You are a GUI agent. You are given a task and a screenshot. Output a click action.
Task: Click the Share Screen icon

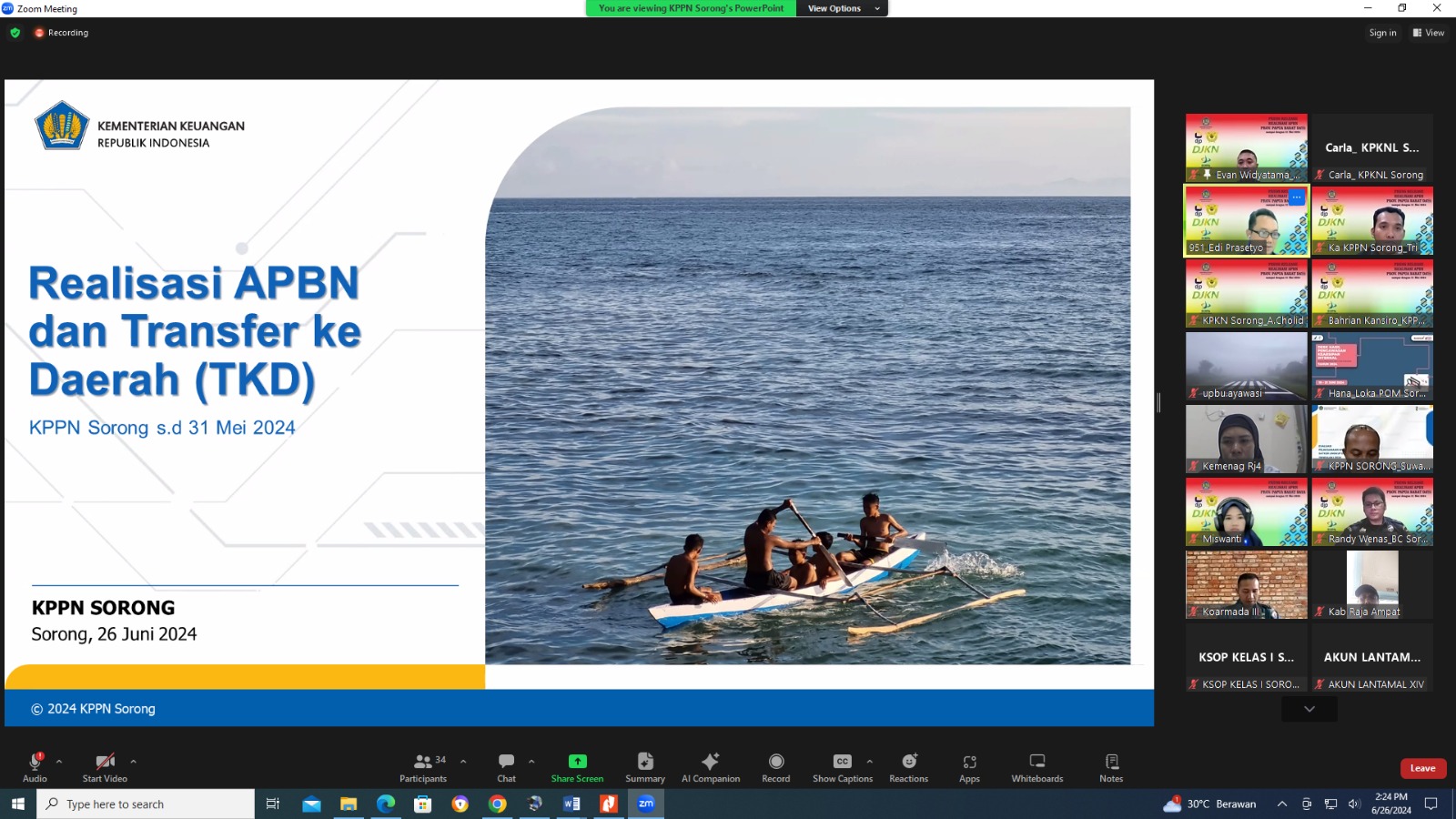coord(577,763)
